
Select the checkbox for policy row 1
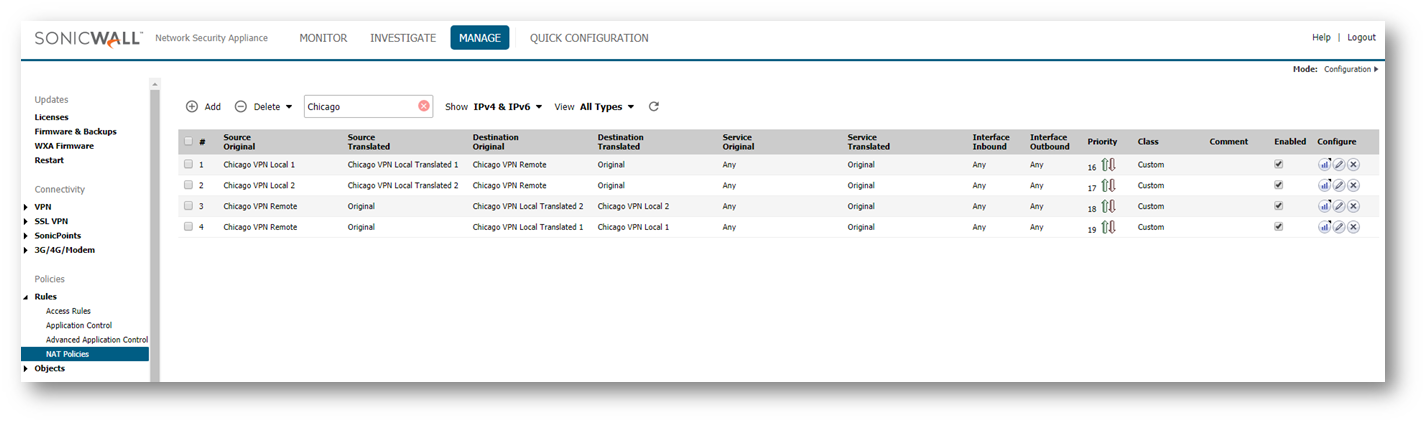[188, 164]
